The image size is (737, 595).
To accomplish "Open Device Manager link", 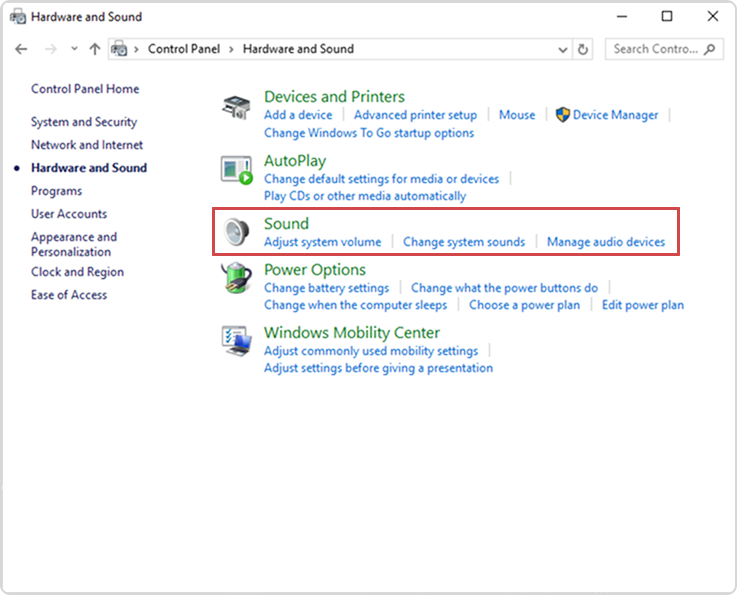I will (x=615, y=115).
